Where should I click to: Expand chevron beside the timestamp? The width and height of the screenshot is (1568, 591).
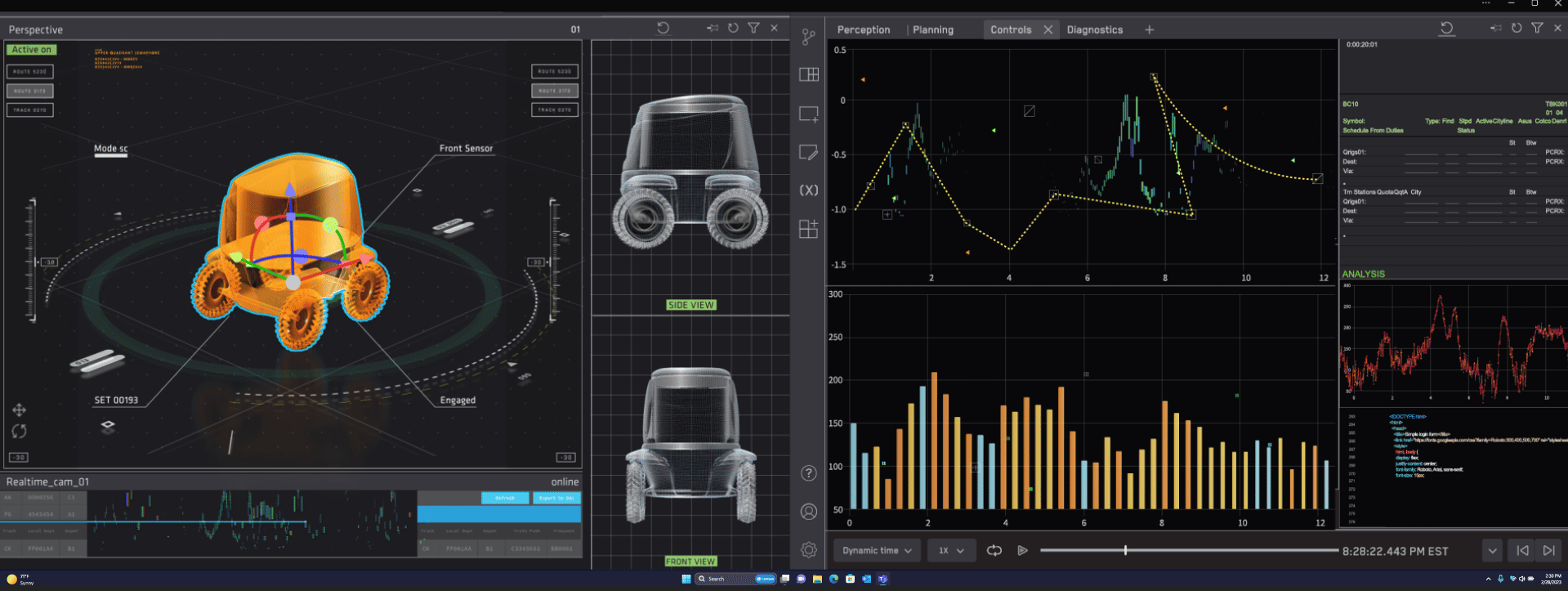pos(1492,550)
